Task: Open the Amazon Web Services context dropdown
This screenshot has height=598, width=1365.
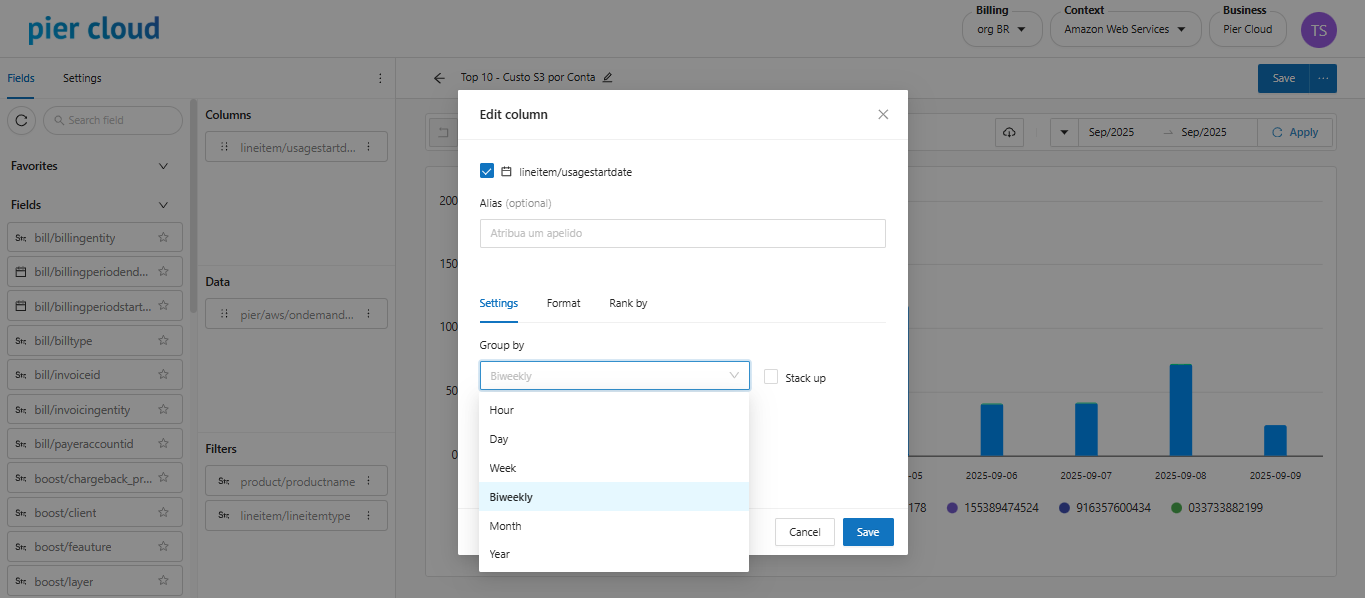Action: point(1124,30)
